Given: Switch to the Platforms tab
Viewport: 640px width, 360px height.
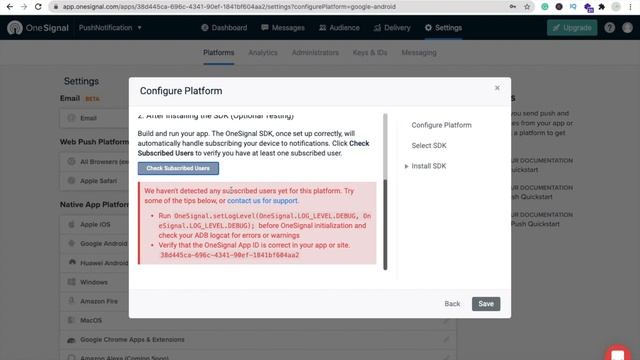Looking at the screenshot, I should (x=219, y=53).
